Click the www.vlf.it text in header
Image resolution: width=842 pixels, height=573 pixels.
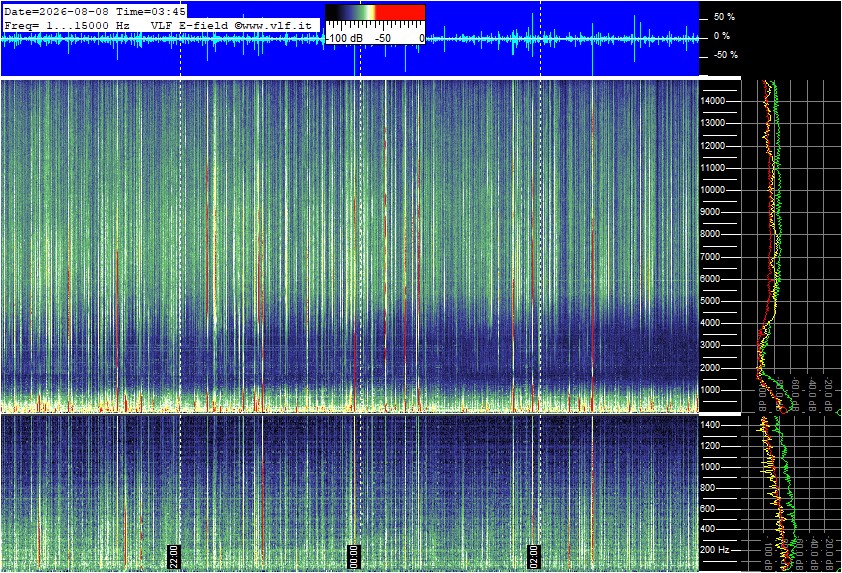point(277,25)
